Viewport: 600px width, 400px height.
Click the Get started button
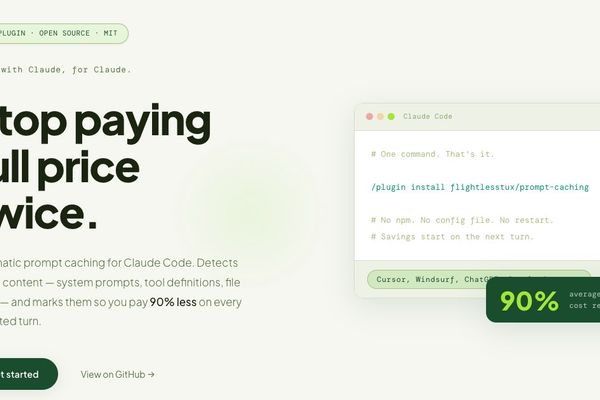28,374
